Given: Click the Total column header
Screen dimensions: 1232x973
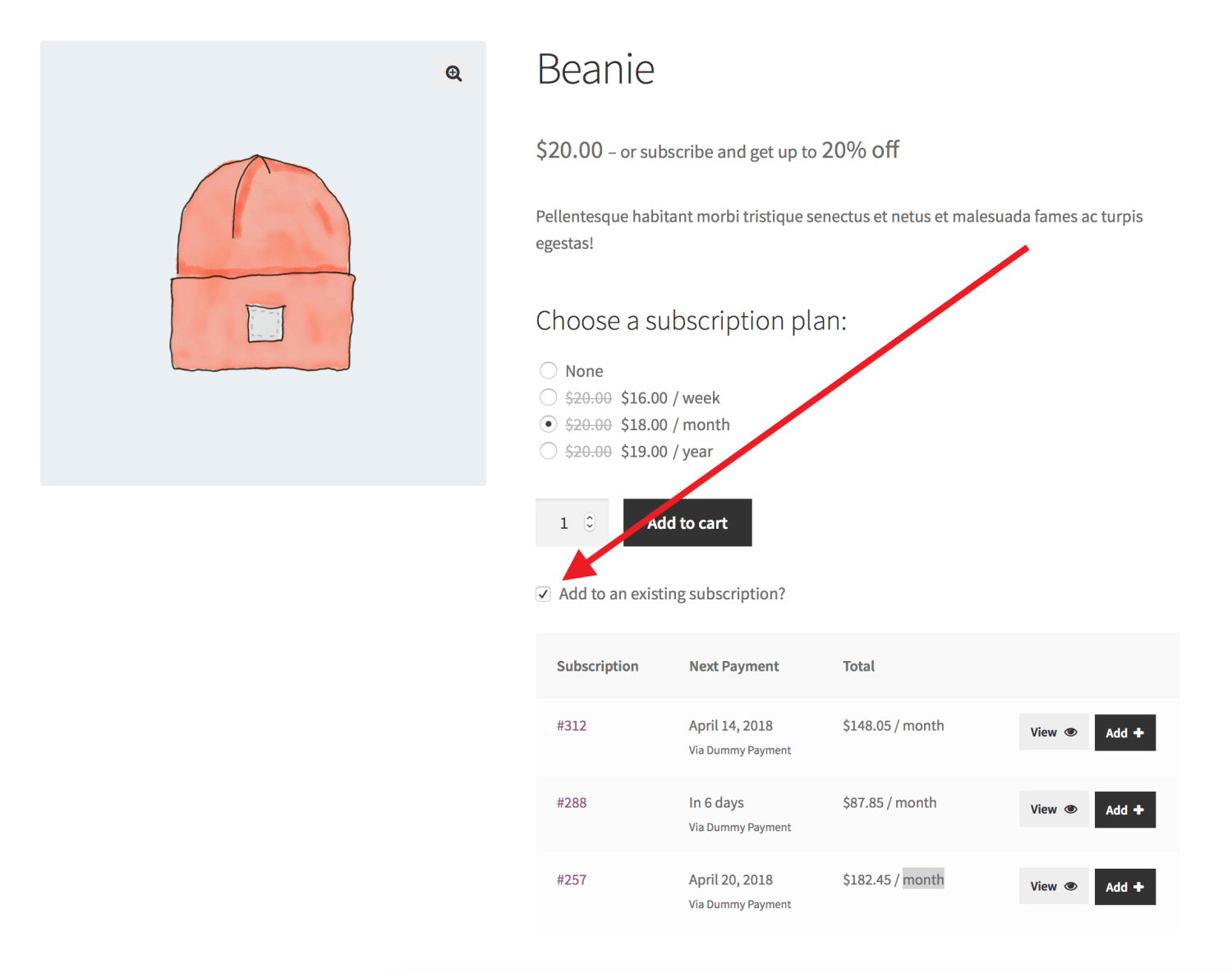Looking at the screenshot, I should point(858,666).
